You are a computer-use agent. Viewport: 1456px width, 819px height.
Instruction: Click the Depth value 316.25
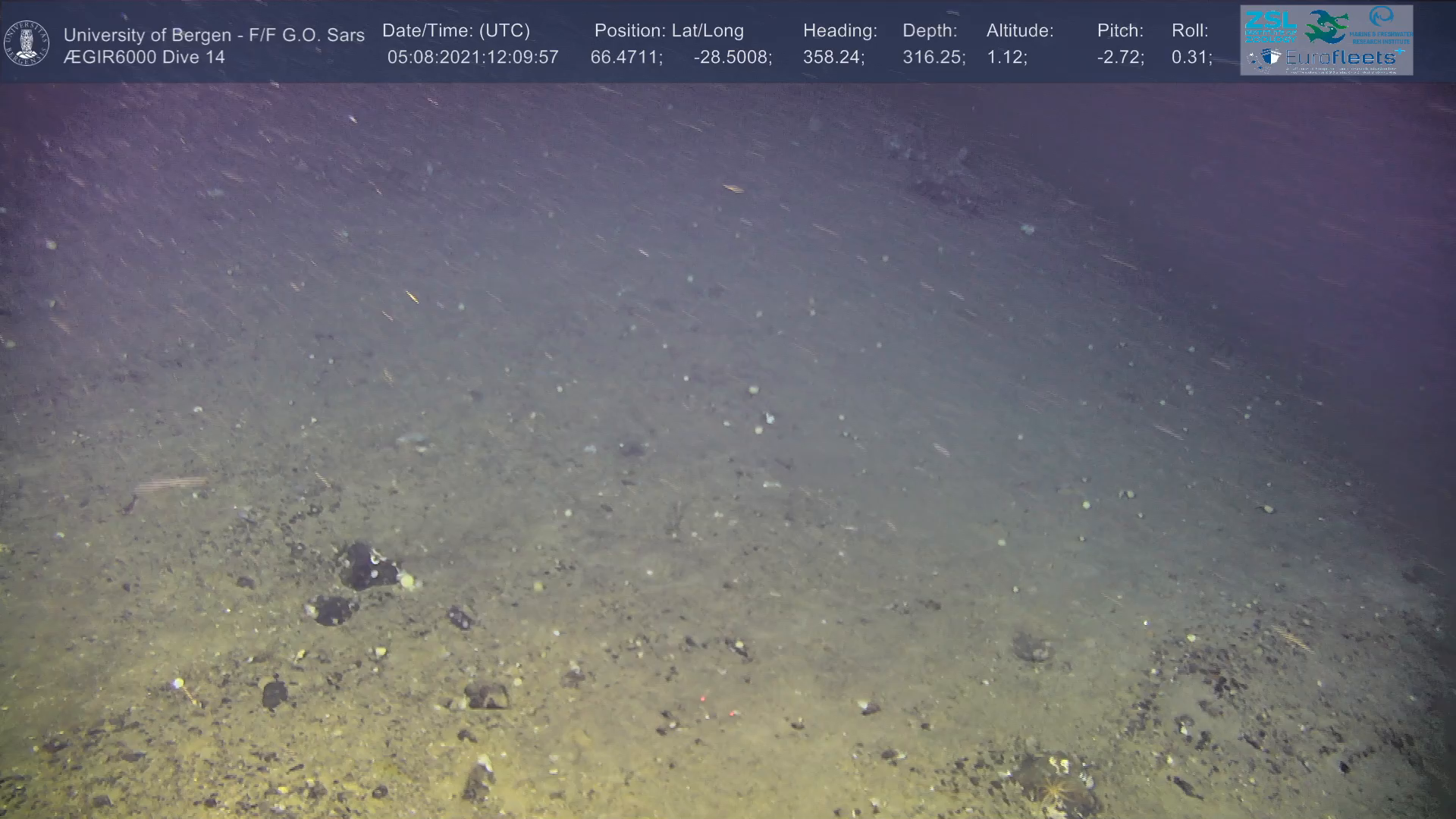pyautogui.click(x=933, y=58)
